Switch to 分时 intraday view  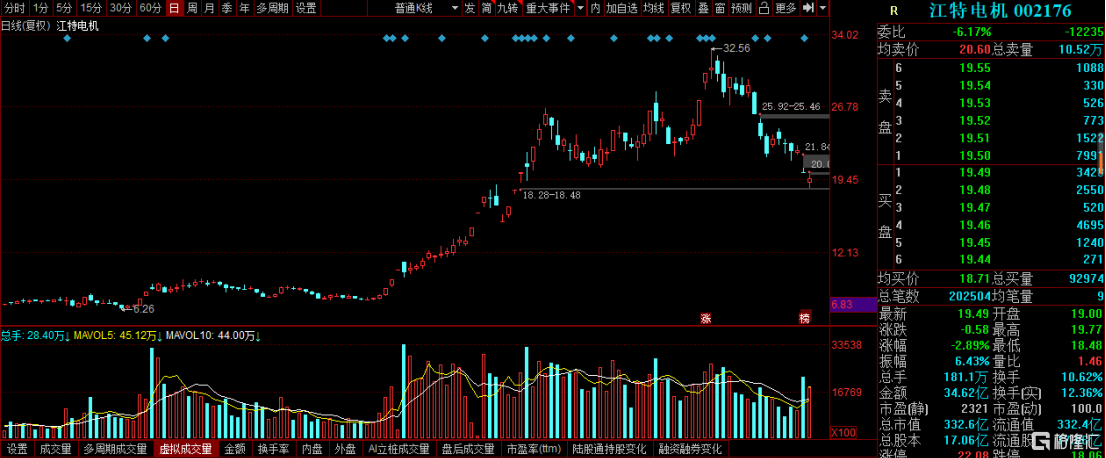tap(14, 8)
